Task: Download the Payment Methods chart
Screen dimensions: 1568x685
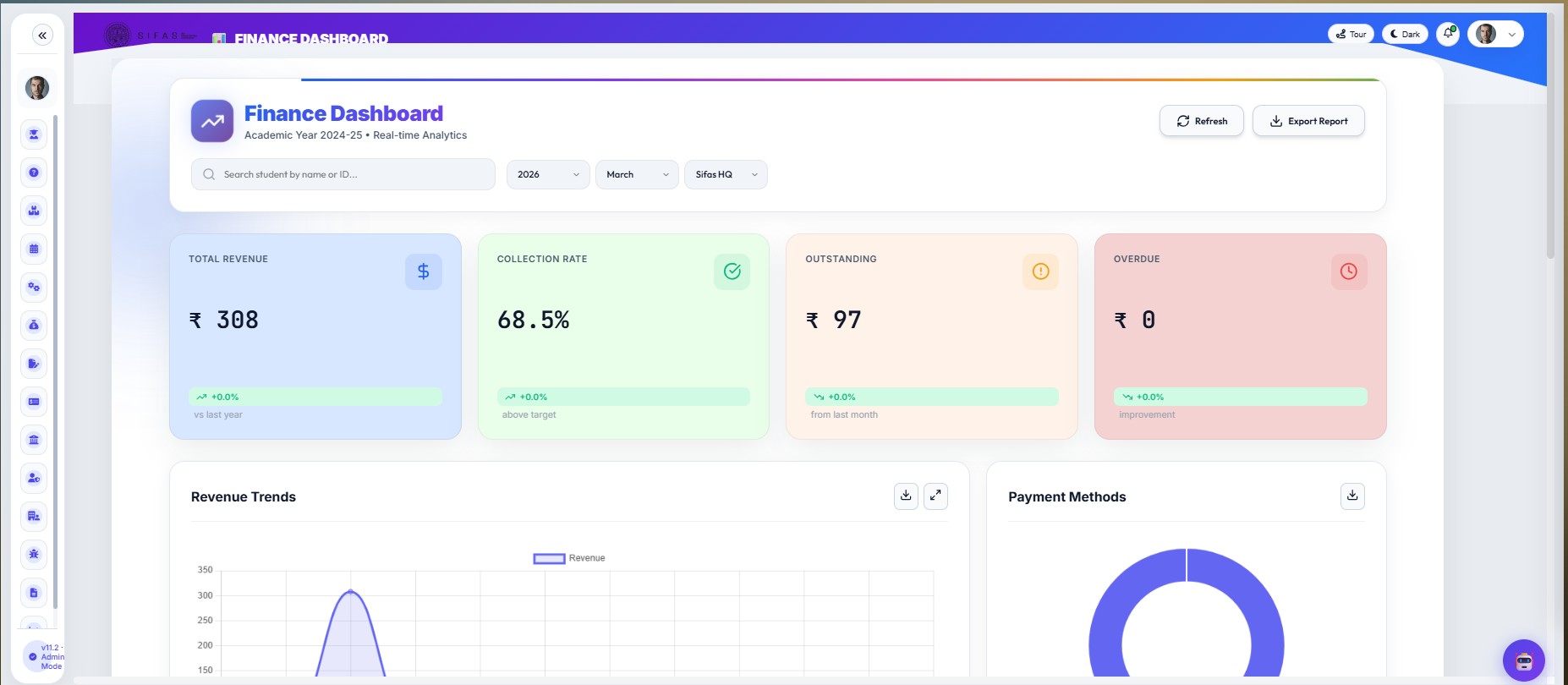Action: 1352,496
